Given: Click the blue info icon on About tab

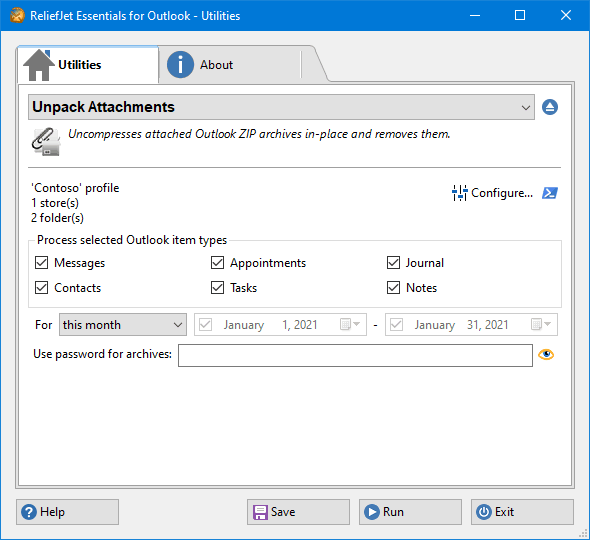Looking at the screenshot, I should (x=180, y=65).
